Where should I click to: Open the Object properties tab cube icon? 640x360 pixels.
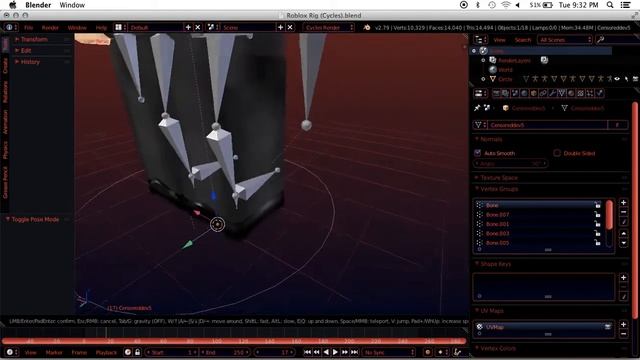[533, 93]
